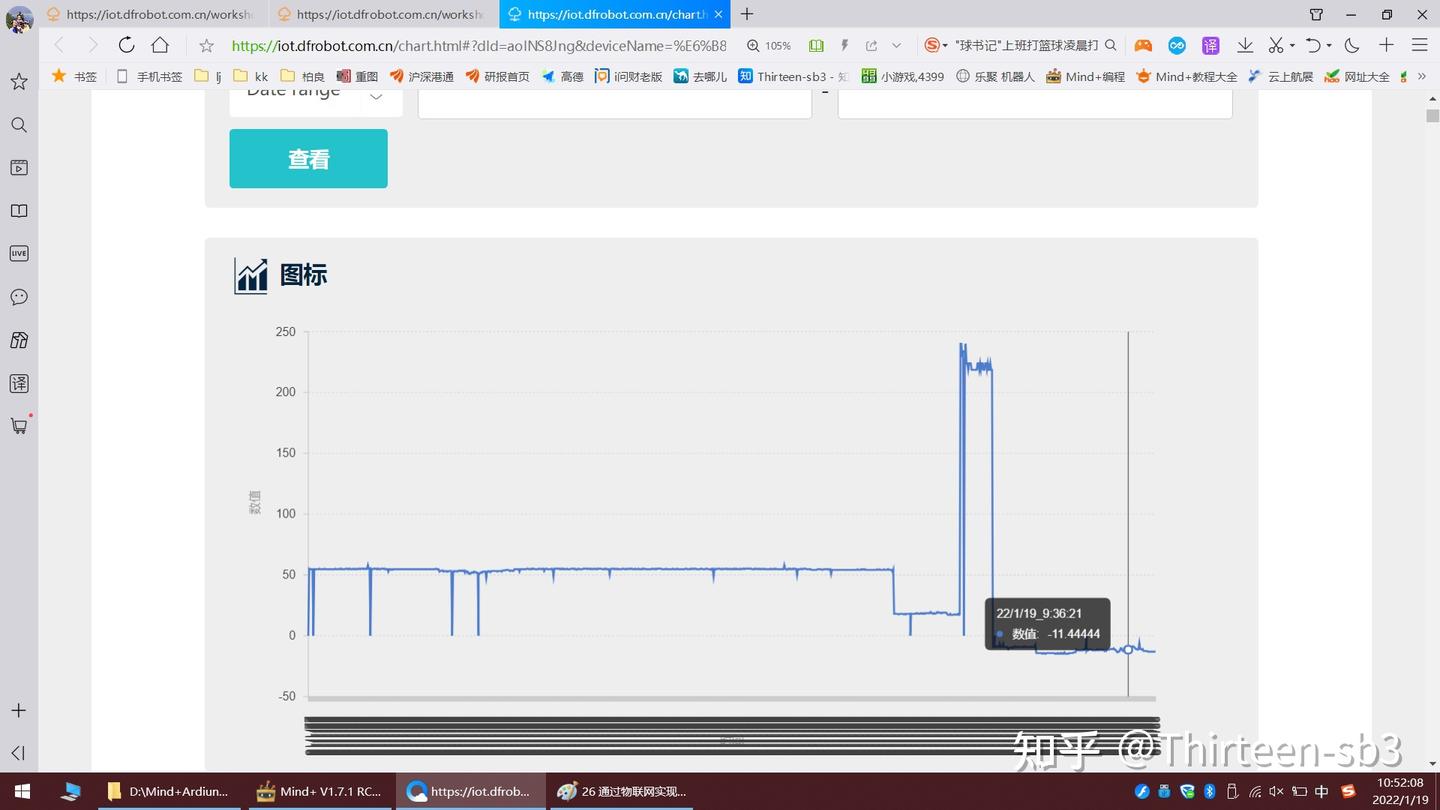Reload the current page
Viewport: 1440px width, 810px height.
tap(126, 45)
